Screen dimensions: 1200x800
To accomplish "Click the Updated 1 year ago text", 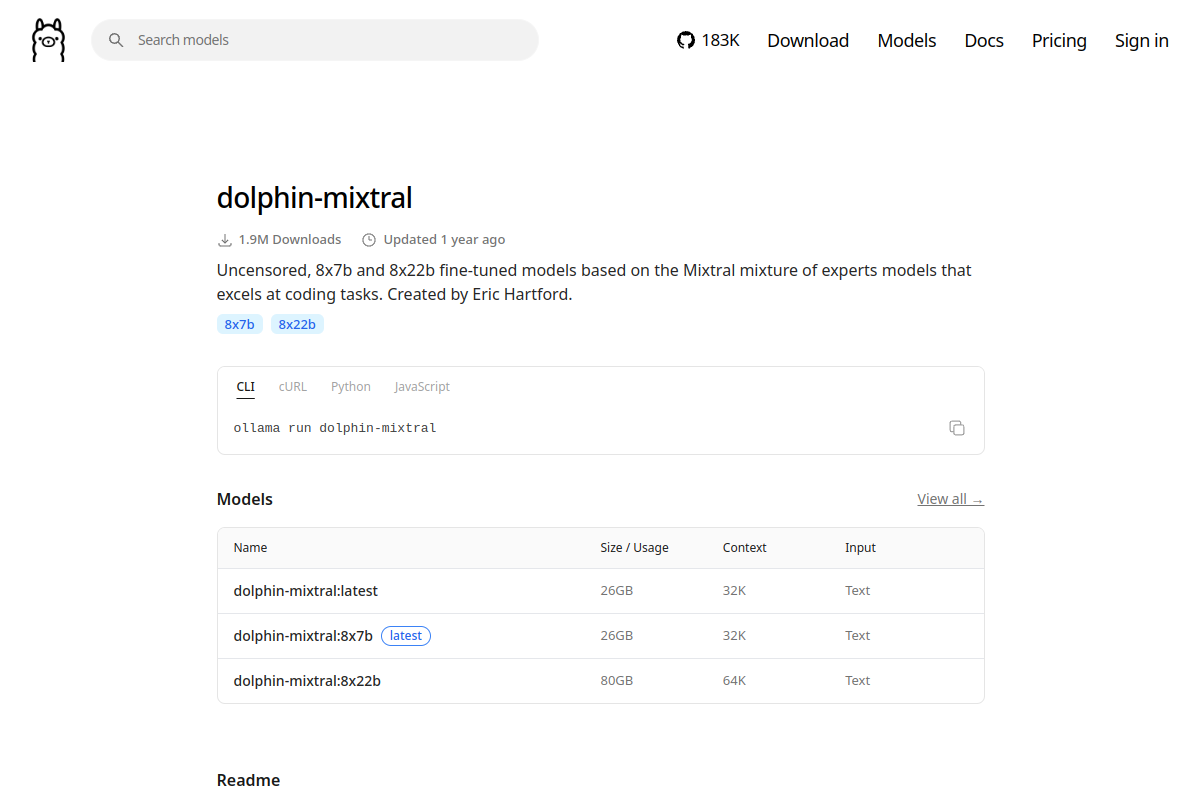I will [444, 240].
